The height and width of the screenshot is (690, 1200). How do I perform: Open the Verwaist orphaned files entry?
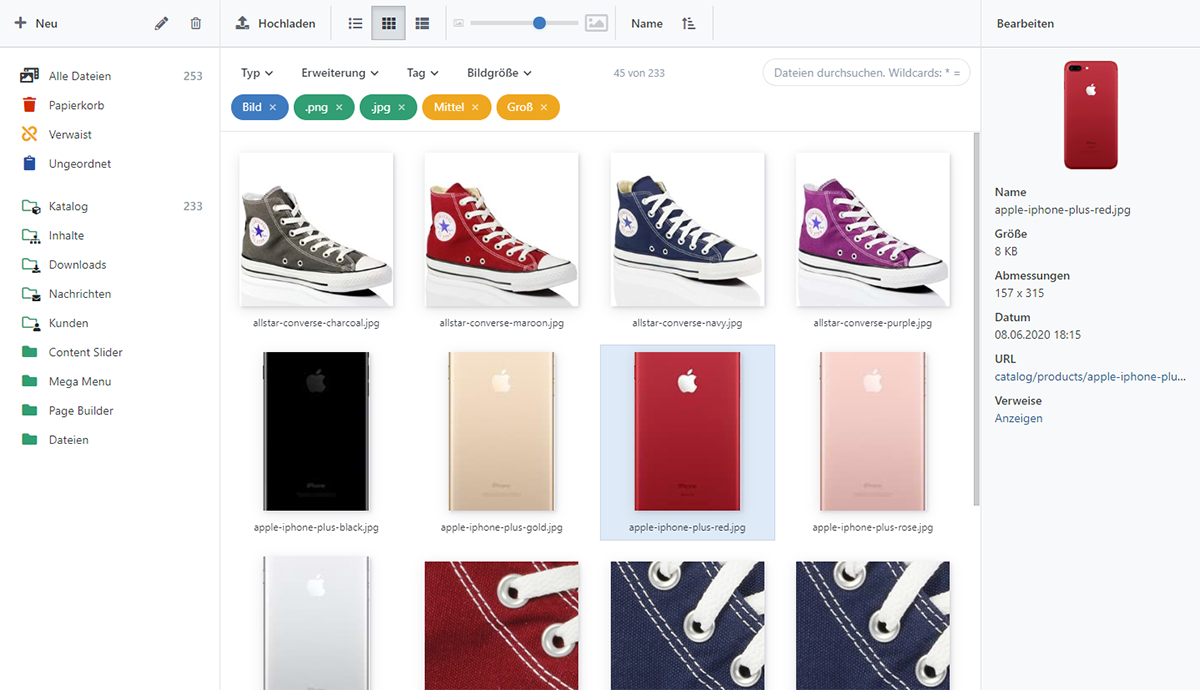(70, 134)
